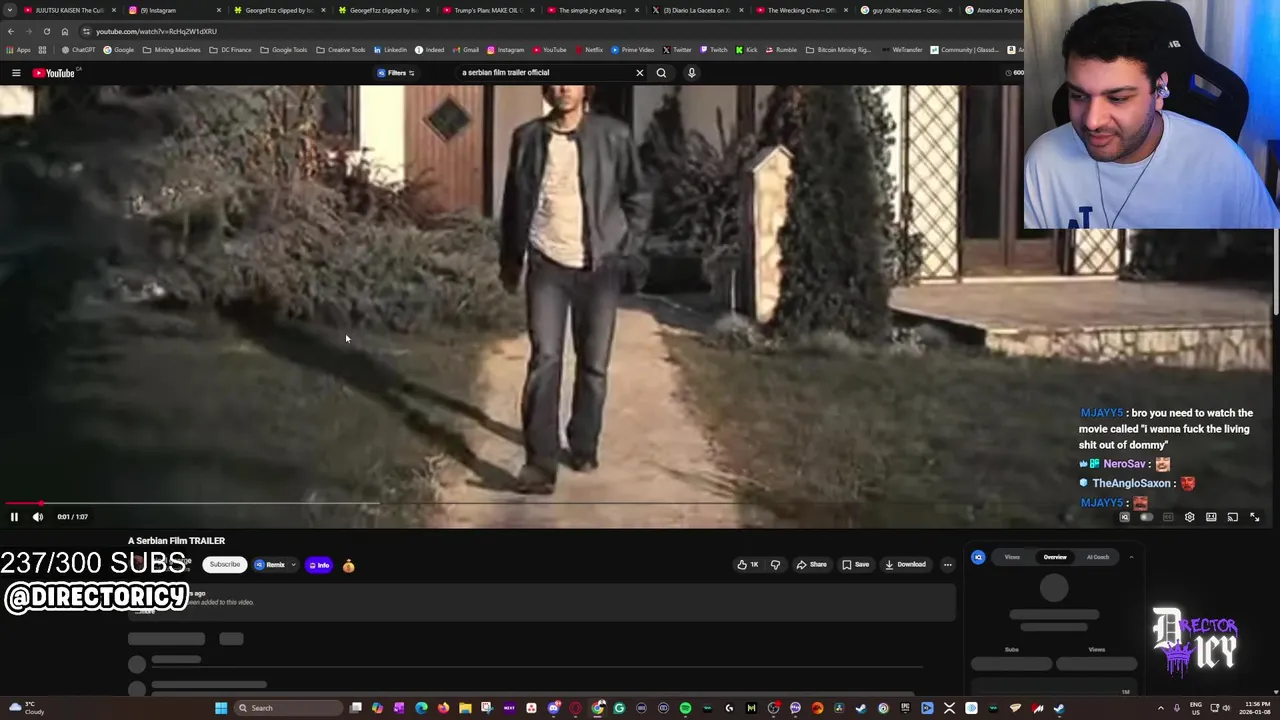The height and width of the screenshot is (720, 1280).
Task: Open the ChatGPT bookmark
Action: coord(78,50)
